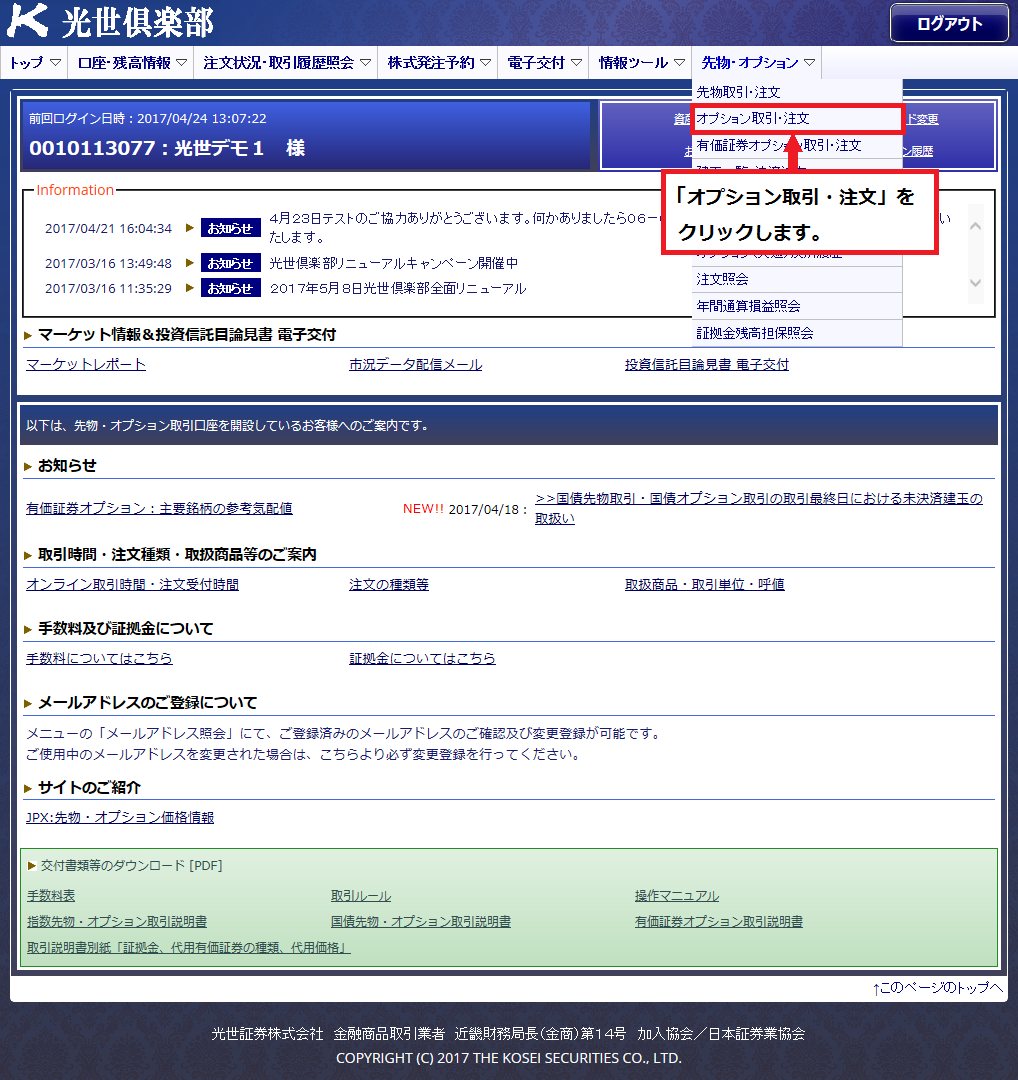Click triangle beside 取引時間・注文種類 heading

pyautogui.click(x=28, y=555)
